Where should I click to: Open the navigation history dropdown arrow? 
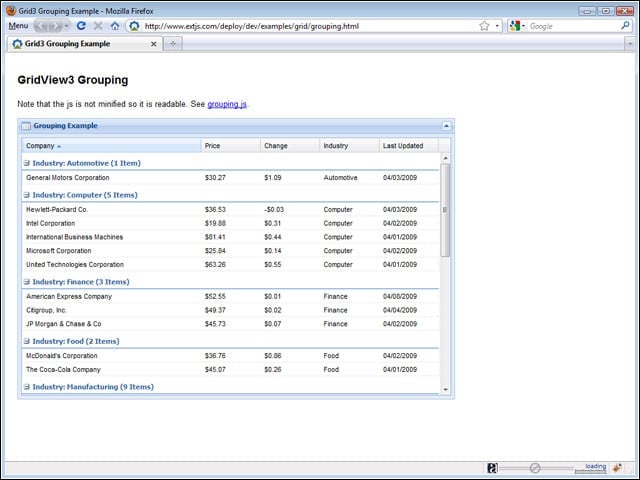coord(67,26)
